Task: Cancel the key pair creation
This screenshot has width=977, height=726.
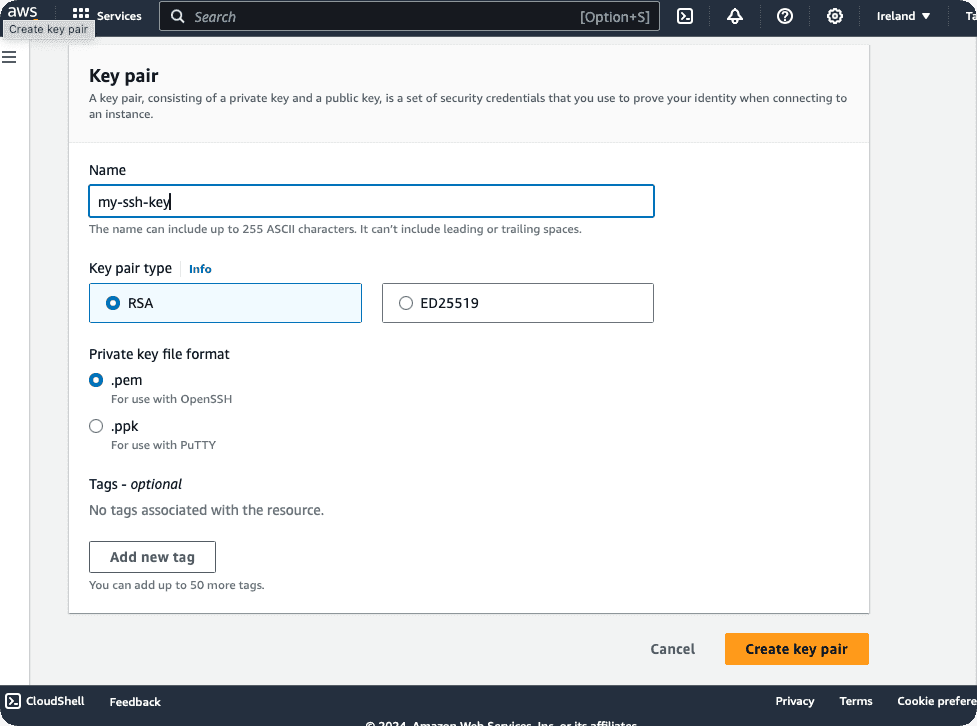Action: [672, 649]
